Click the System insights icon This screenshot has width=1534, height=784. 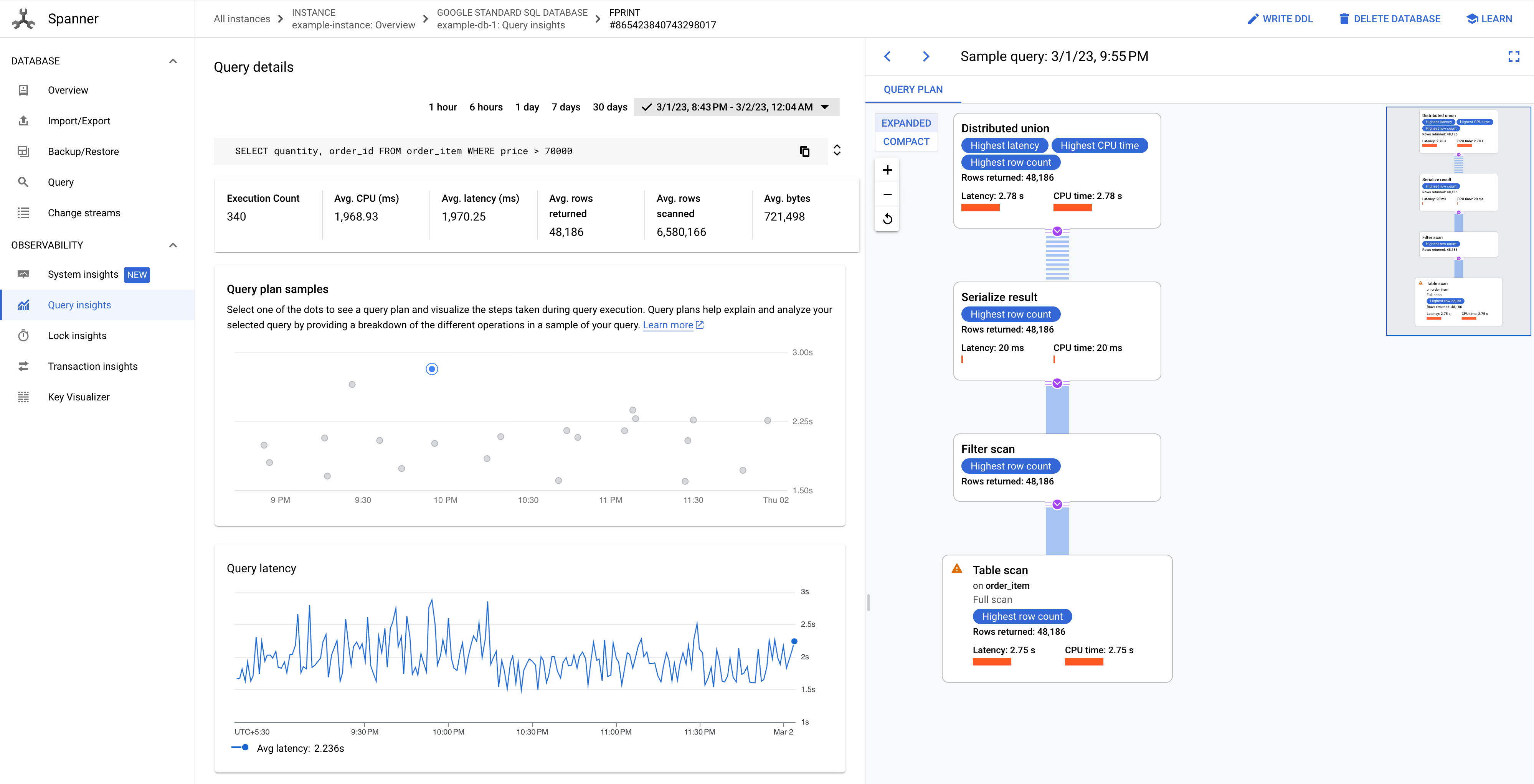coord(24,274)
